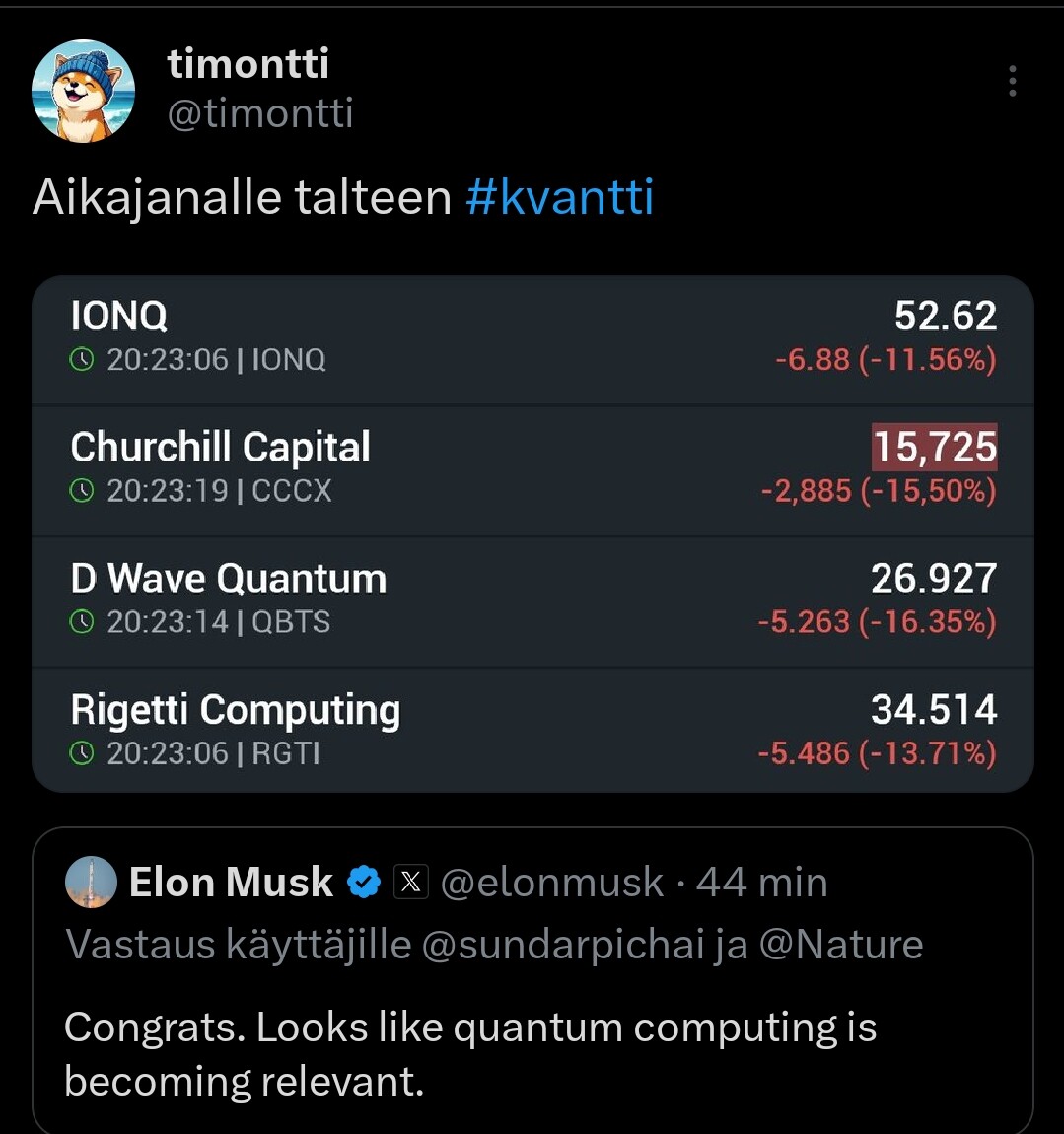The image size is (1064, 1134).
Task: Select the D Wave Quantum stock name
Action: [x=228, y=578]
